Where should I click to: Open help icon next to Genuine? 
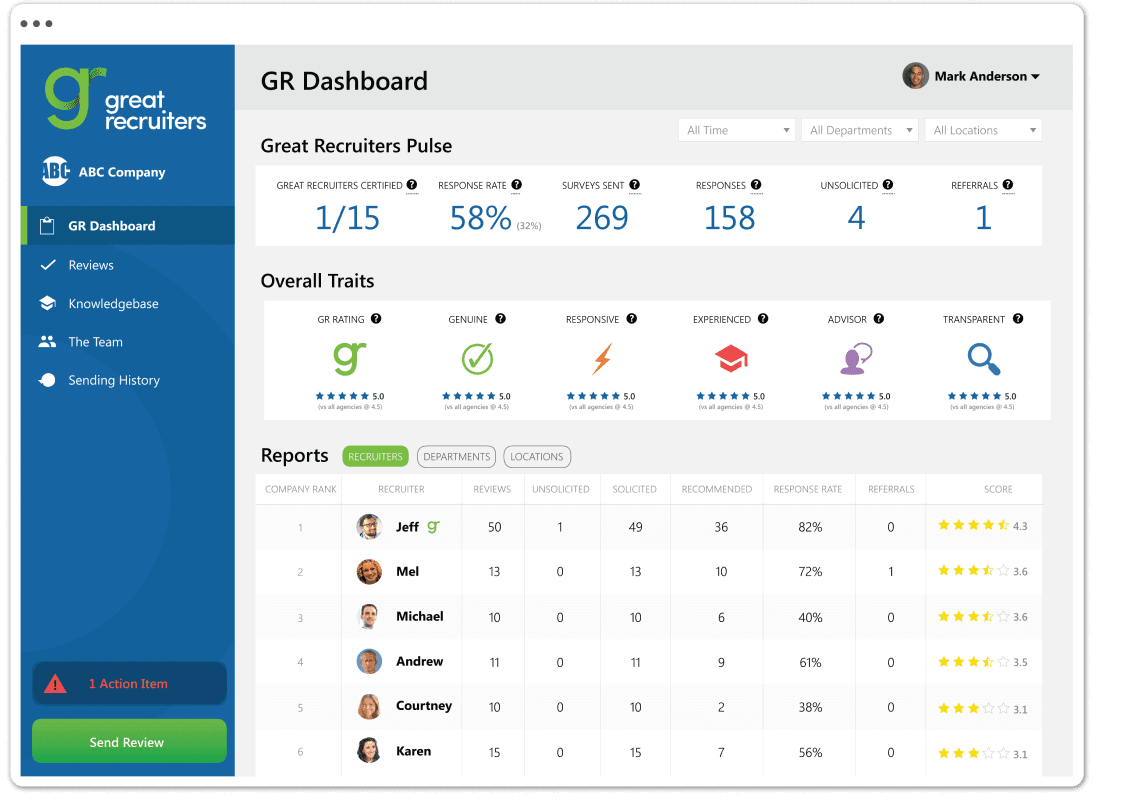501,319
